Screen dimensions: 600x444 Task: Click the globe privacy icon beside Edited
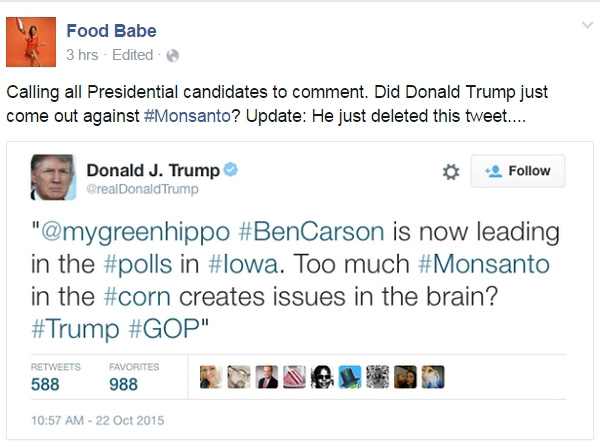point(172,55)
